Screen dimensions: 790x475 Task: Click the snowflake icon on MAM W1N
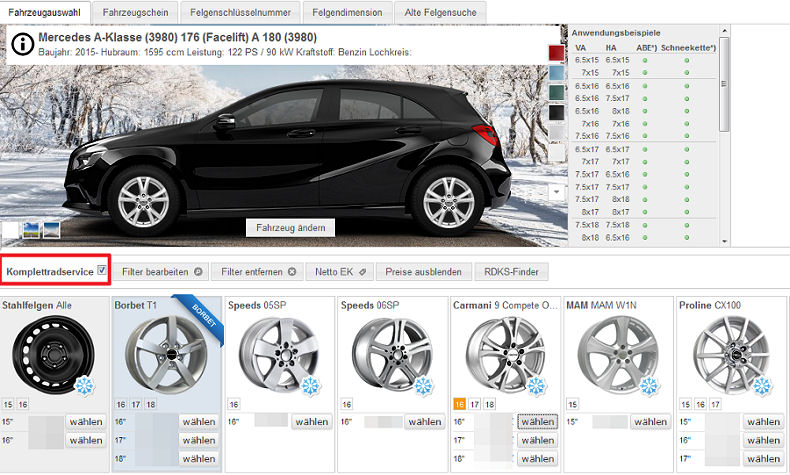point(649,386)
